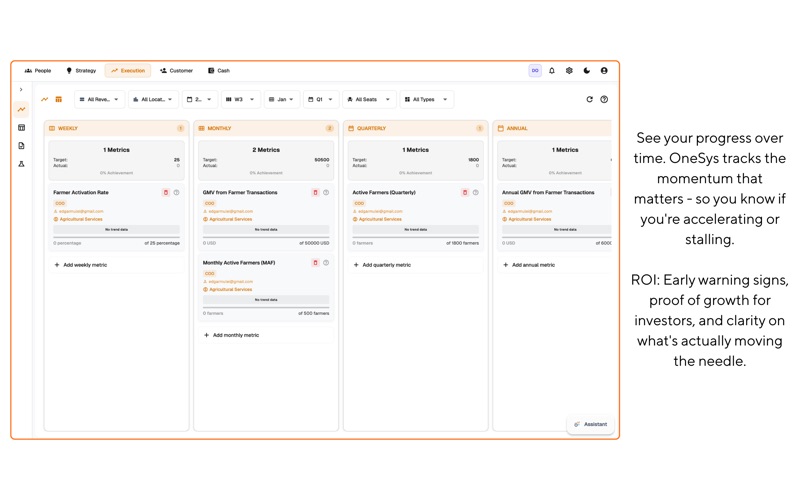This screenshot has width=800, height=500.
Task: Open the year filter dropdown
Action: [199, 99]
